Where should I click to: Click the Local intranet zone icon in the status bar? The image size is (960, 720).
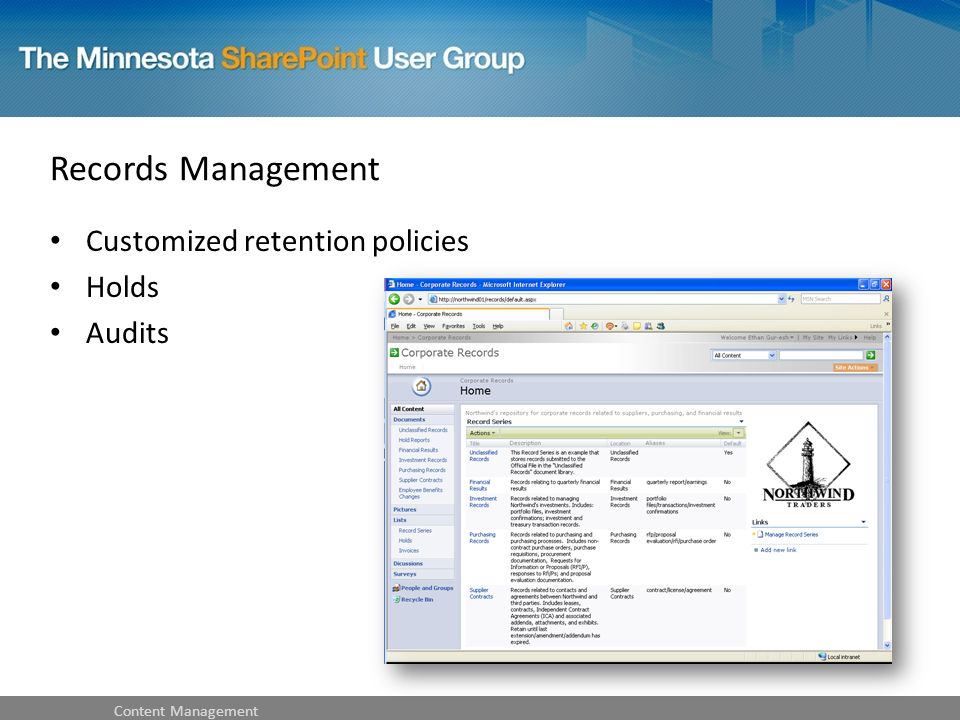pyautogui.click(x=822, y=656)
